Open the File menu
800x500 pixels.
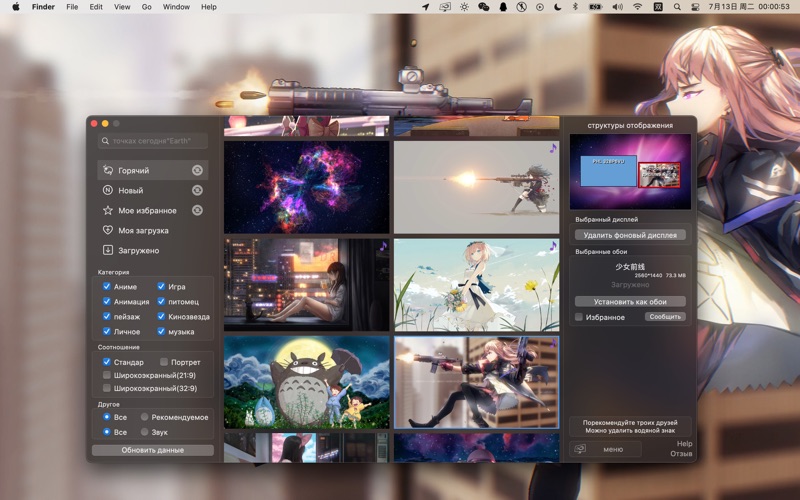point(72,7)
